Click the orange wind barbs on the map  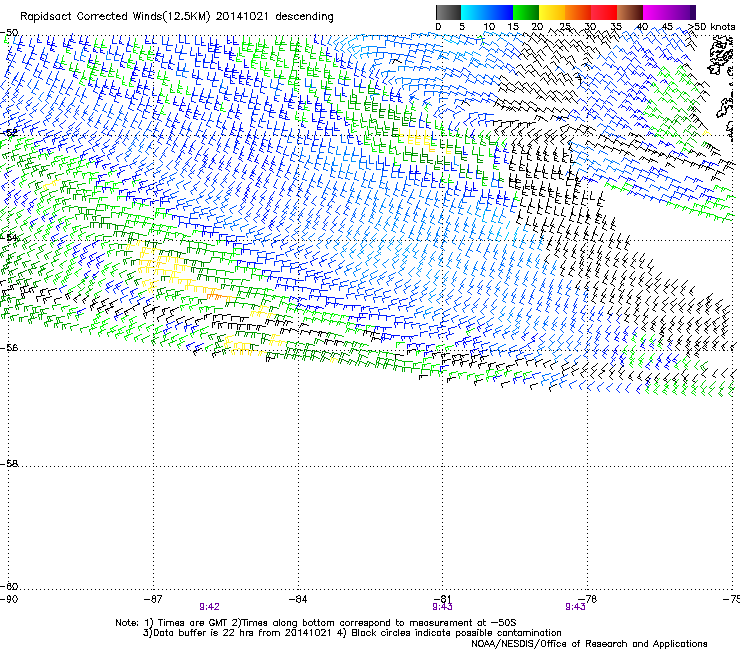click(x=219, y=296)
